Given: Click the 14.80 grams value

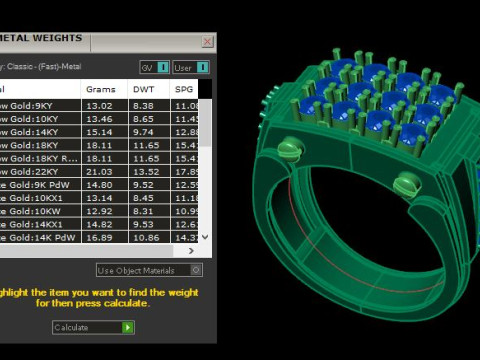Looking at the screenshot, I should coord(99,185).
